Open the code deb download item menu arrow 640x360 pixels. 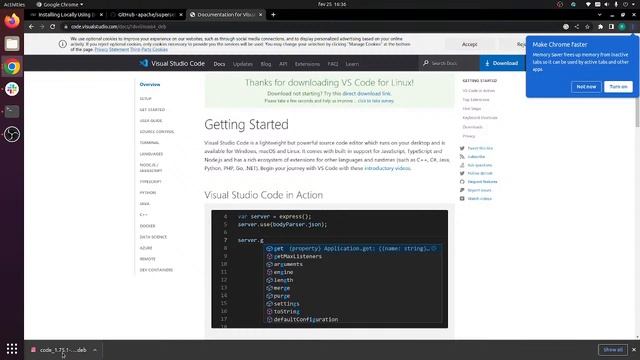pos(95,350)
